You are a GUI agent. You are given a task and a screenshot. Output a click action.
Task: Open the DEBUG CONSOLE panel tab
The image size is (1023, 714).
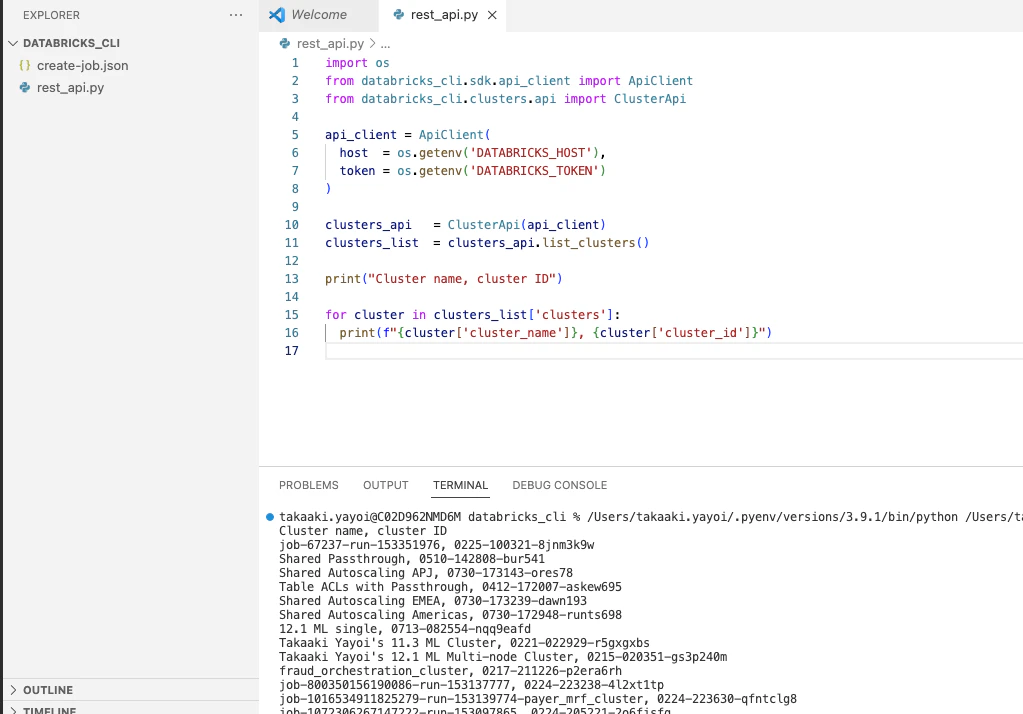[560, 486]
